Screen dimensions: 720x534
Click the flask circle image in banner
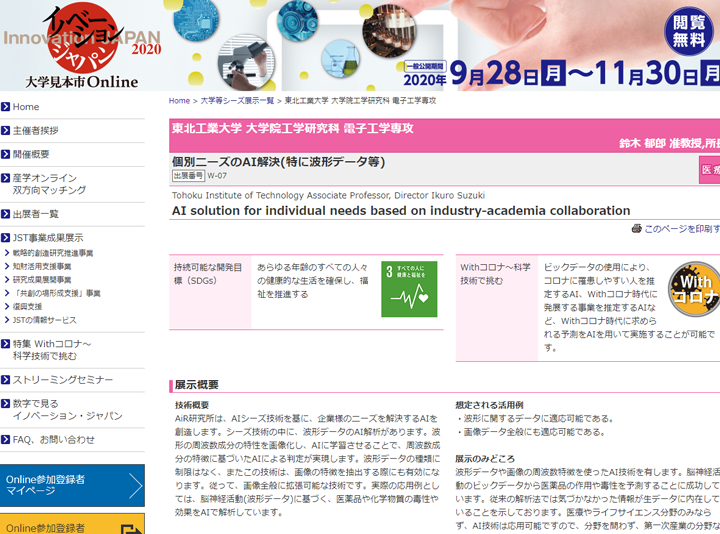click(x=341, y=59)
